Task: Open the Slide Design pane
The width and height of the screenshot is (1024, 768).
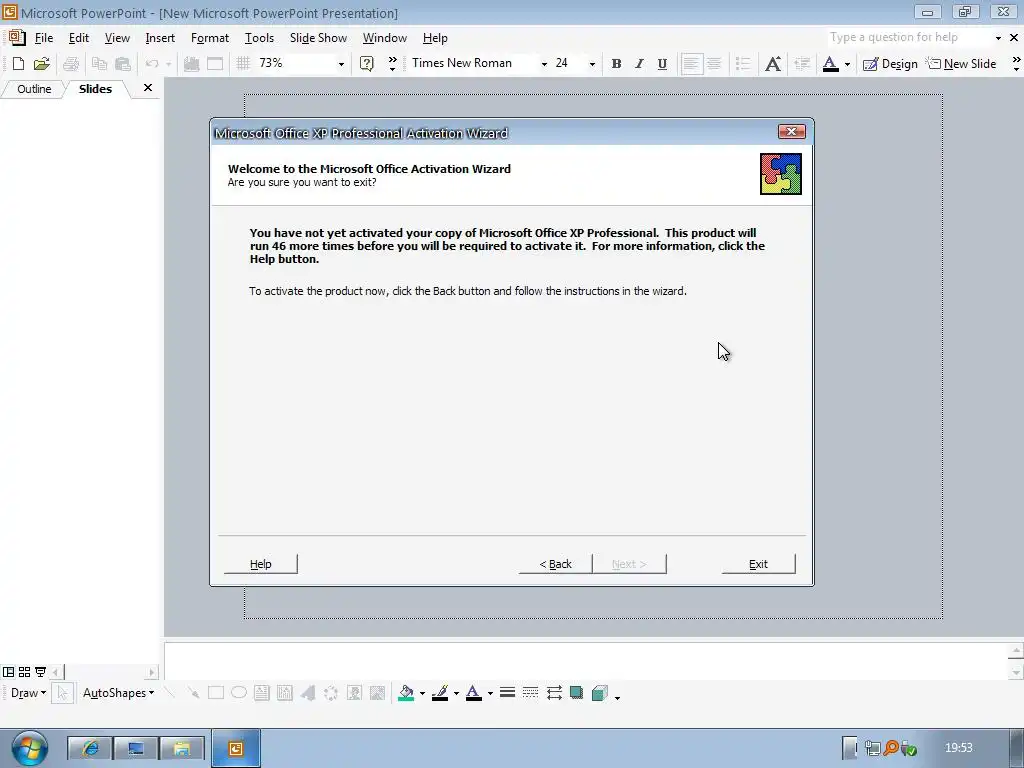Action: [x=890, y=63]
